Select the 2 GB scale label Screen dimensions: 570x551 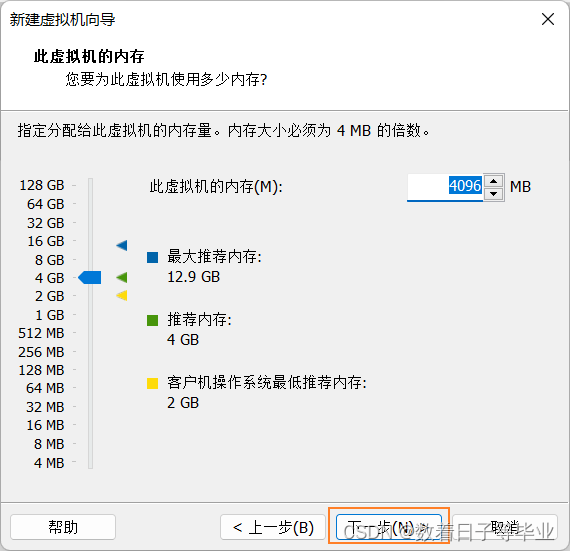pos(50,296)
